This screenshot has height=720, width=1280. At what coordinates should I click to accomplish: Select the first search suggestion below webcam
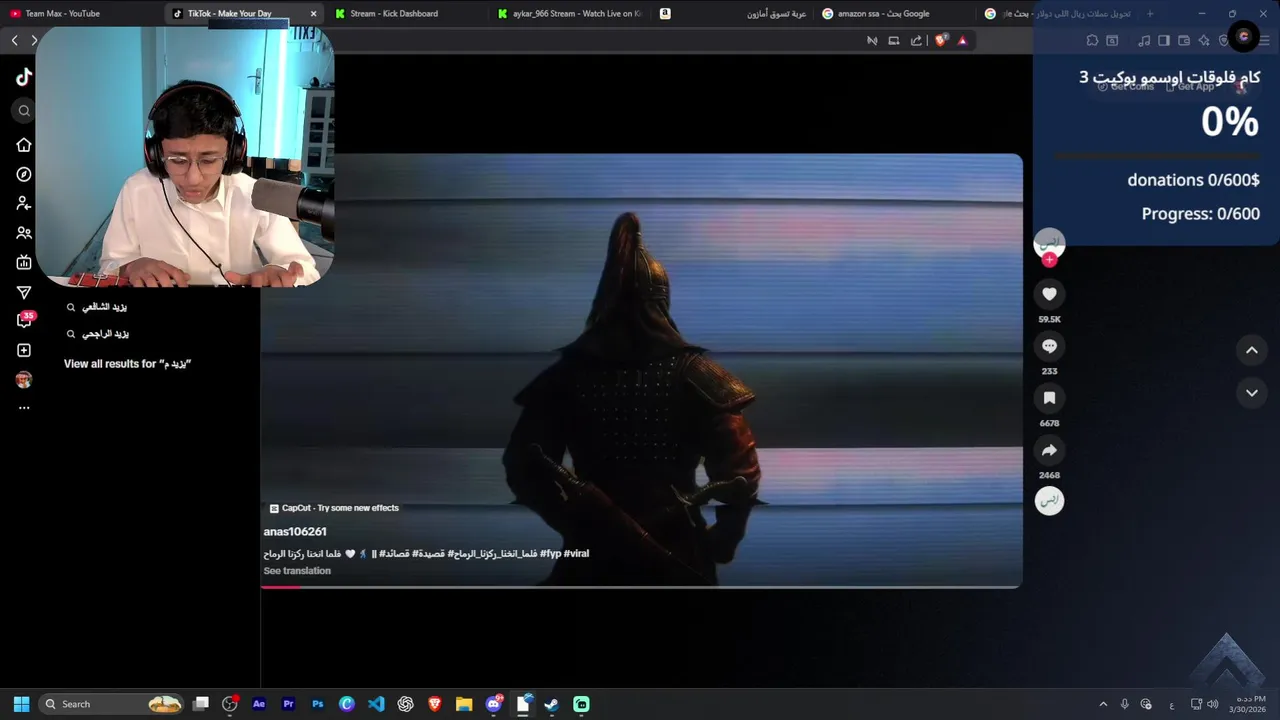click(105, 307)
